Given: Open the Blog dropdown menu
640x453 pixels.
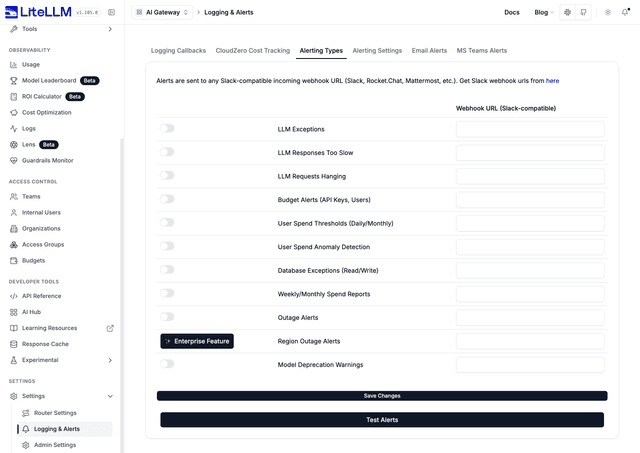Looking at the screenshot, I should [x=544, y=12].
